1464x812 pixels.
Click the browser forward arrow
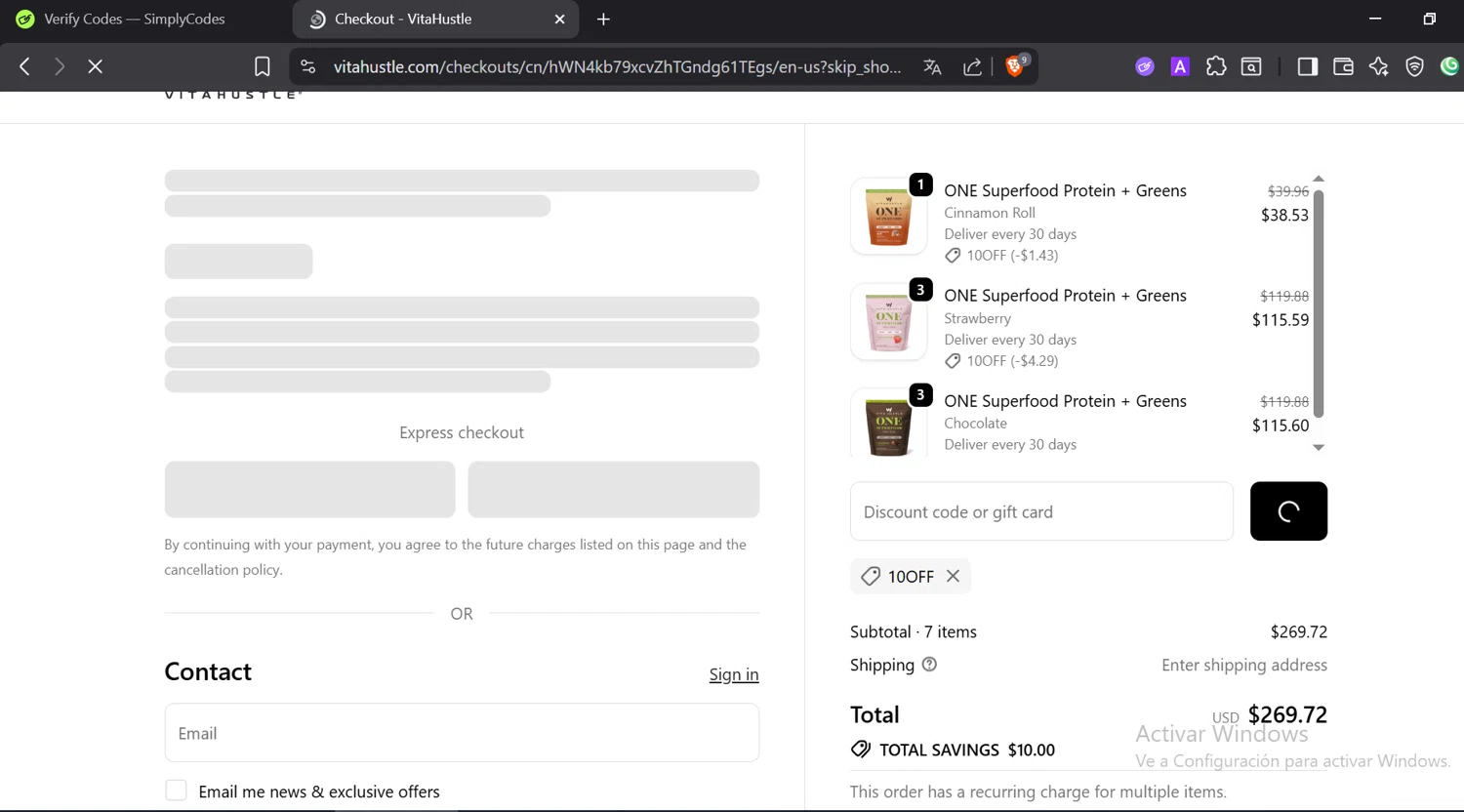coord(60,66)
